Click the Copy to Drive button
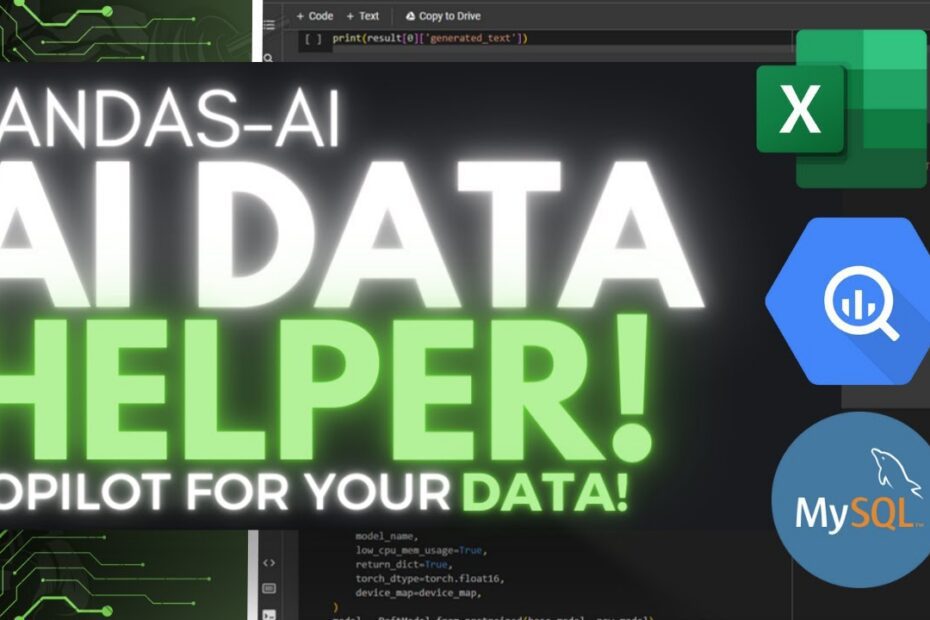Viewport: 930px width, 620px height. pyautogui.click(x=443, y=16)
